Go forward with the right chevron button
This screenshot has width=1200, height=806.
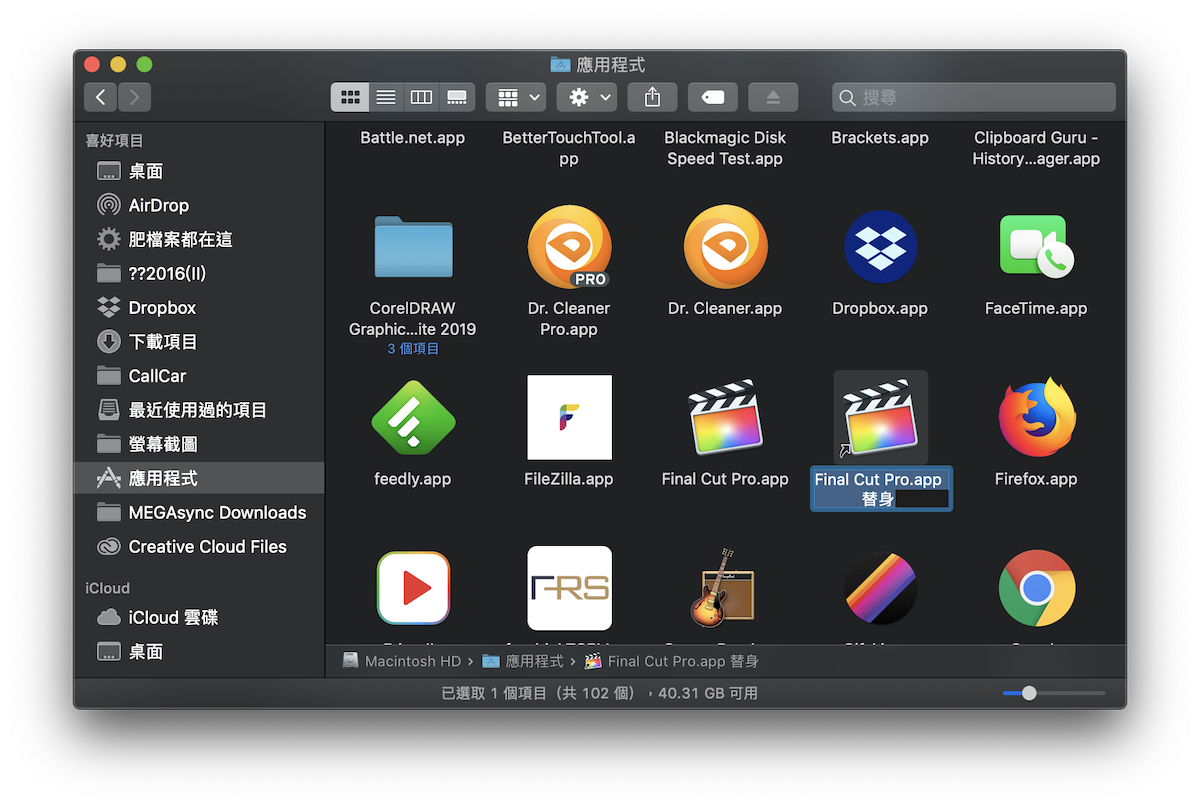(x=134, y=97)
